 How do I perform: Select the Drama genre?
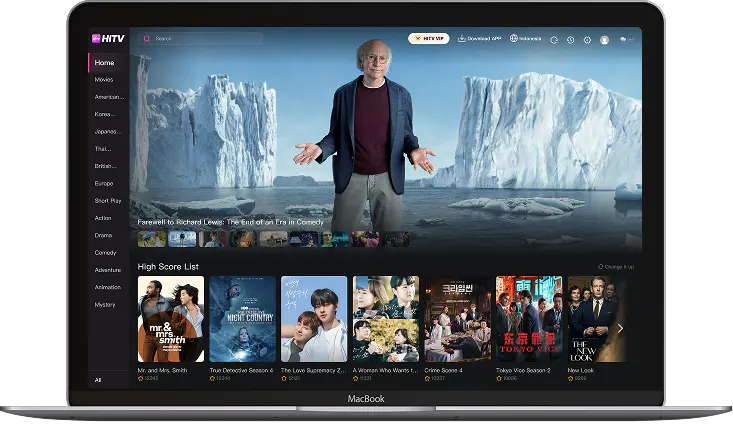103,236
